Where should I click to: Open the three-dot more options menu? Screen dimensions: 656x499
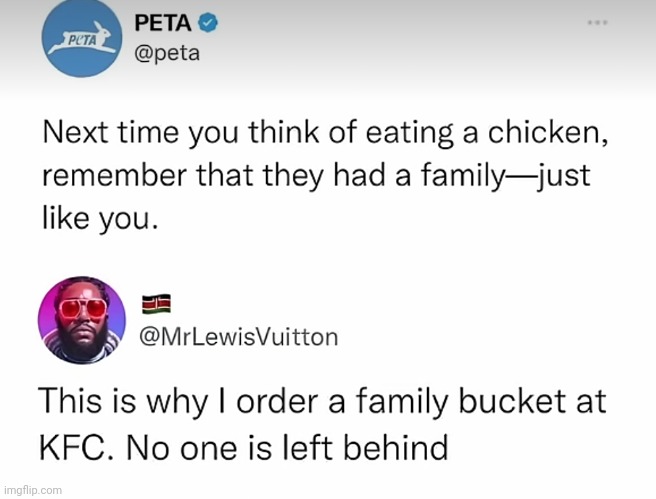point(597,23)
